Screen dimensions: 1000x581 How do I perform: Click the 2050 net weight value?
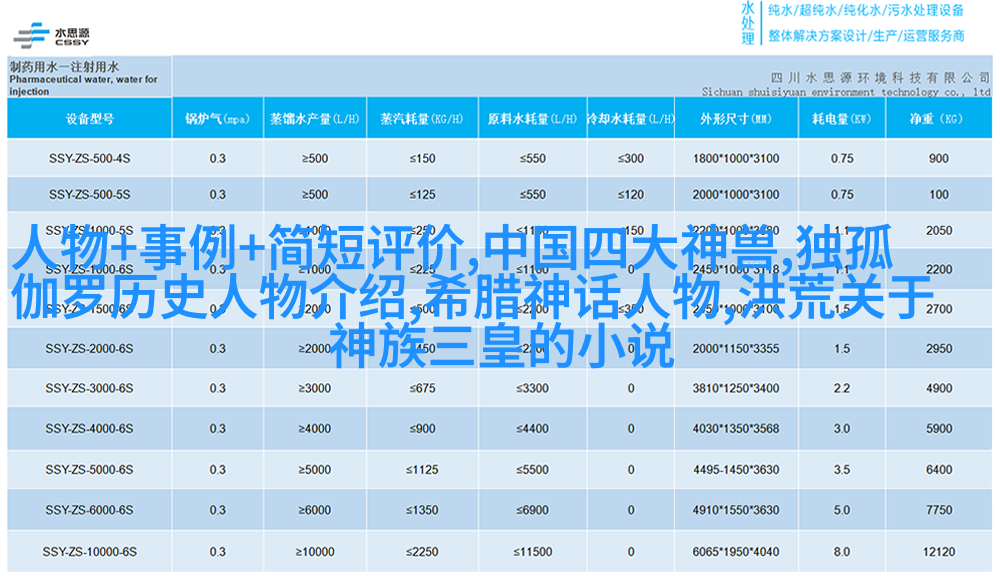coord(939,230)
